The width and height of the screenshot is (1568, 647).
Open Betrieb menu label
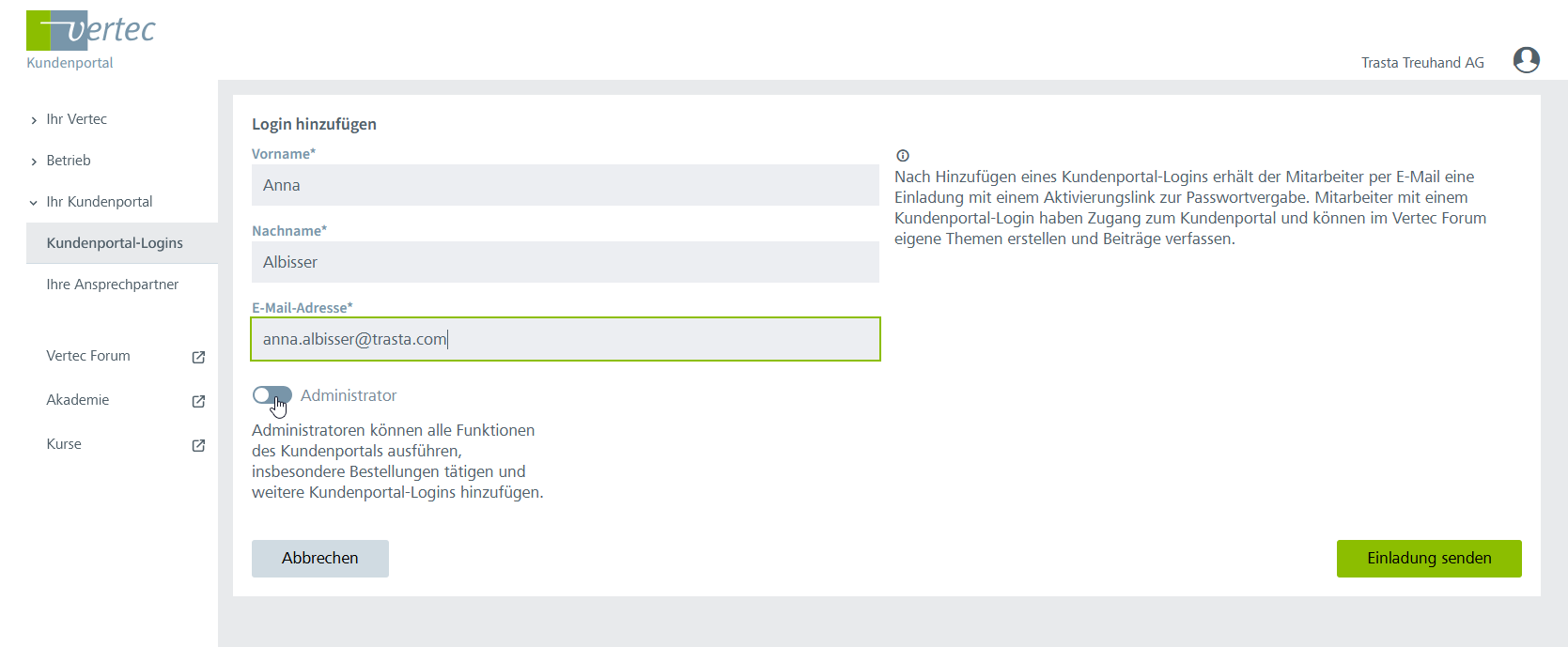tap(69, 161)
